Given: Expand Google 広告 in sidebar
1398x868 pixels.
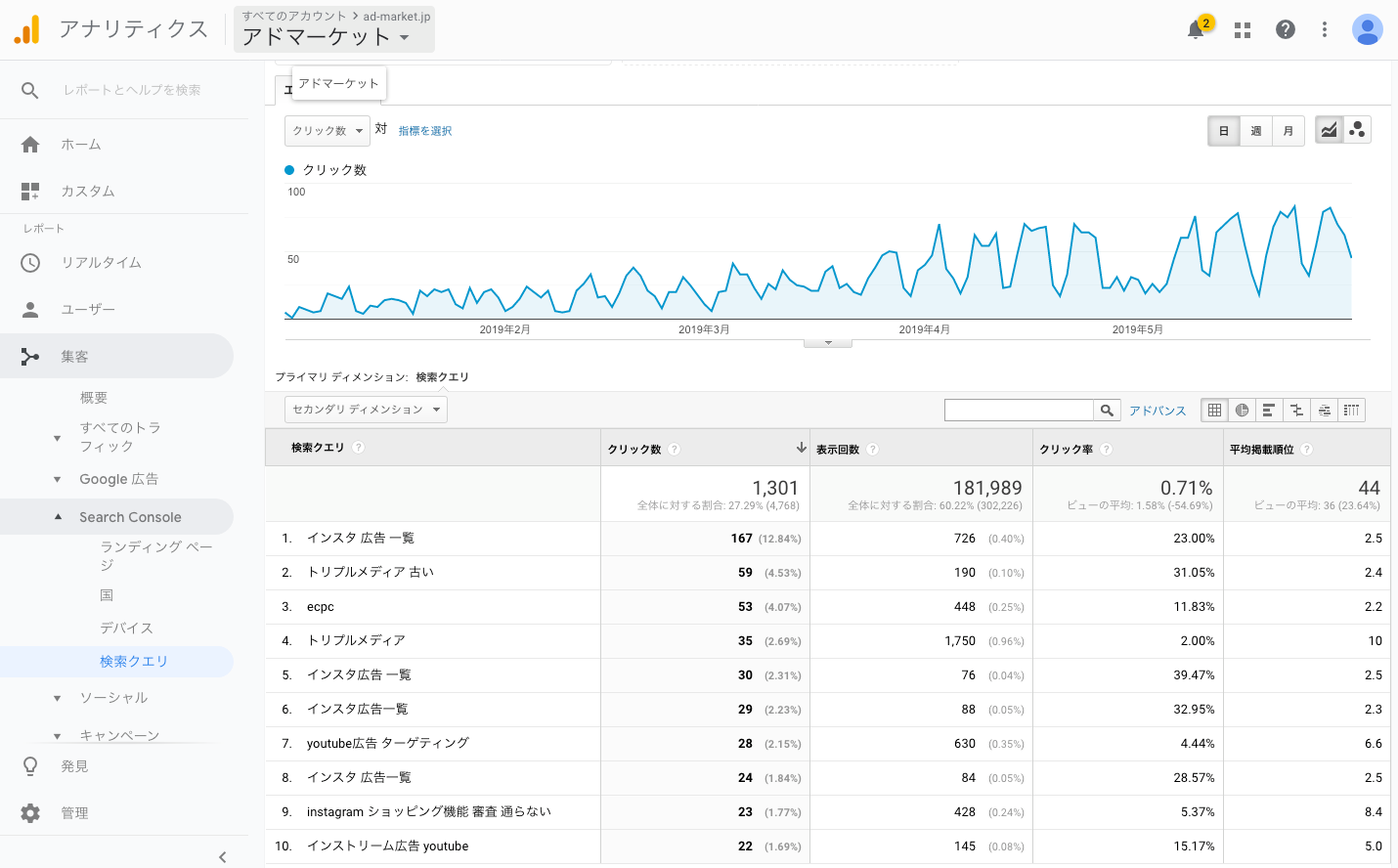Looking at the screenshot, I should pyautogui.click(x=57, y=480).
